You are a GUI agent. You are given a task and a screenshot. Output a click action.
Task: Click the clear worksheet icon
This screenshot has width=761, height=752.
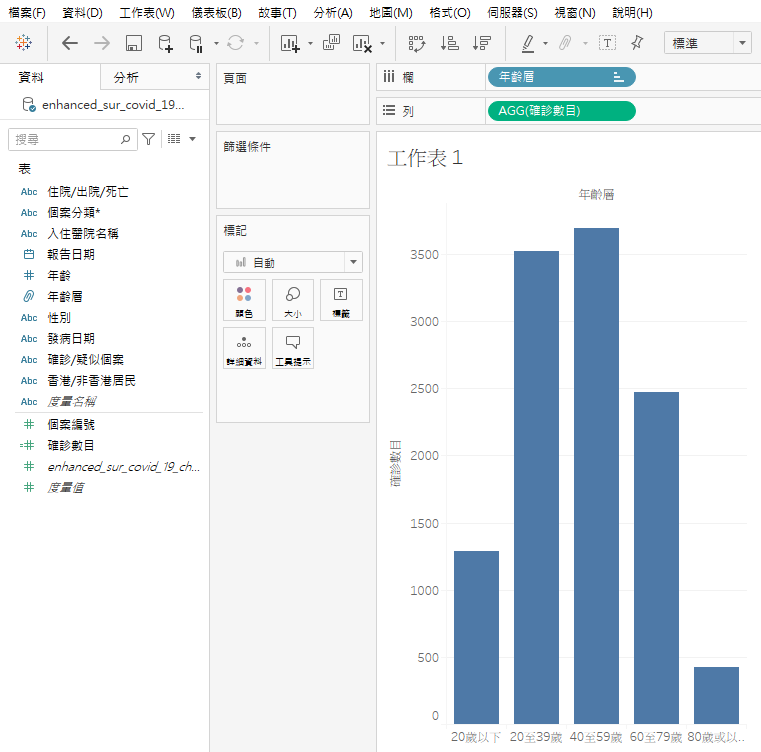pyautogui.click(x=361, y=43)
